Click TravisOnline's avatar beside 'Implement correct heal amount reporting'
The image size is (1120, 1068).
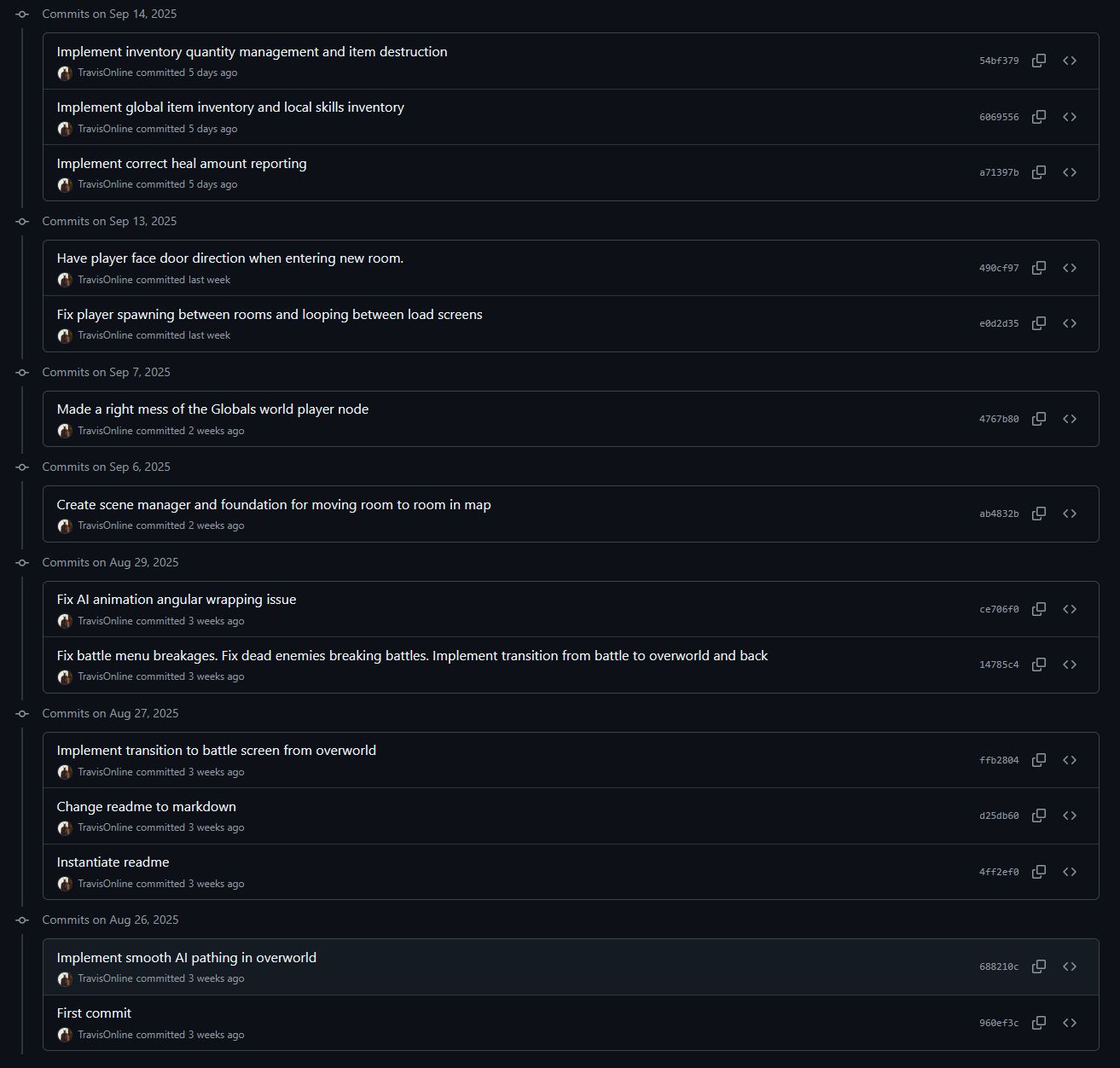65,184
